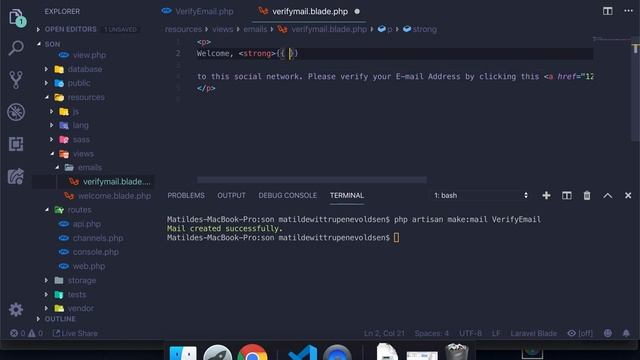Change indentation via Spaces: 4

[x=432, y=333]
